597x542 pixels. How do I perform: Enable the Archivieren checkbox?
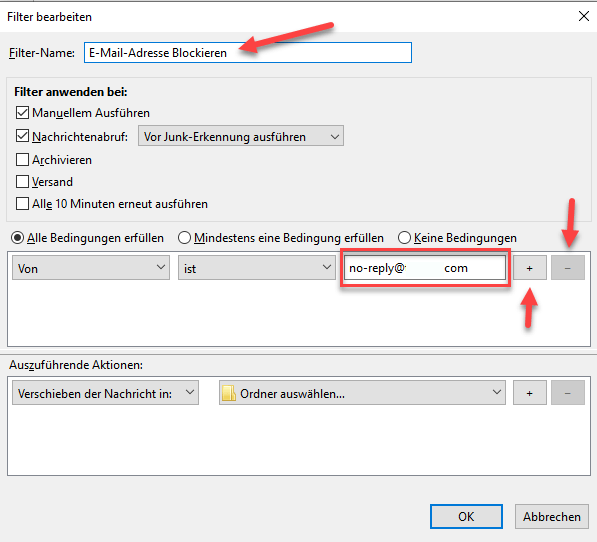click(x=22, y=159)
